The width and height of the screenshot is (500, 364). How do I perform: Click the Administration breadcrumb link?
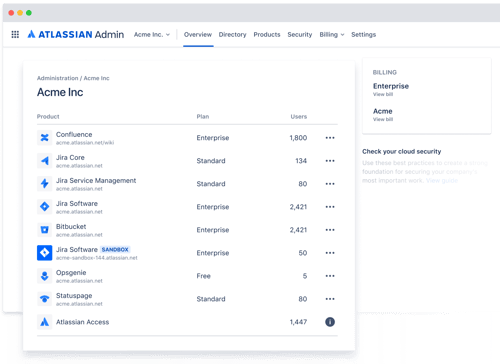click(x=57, y=78)
